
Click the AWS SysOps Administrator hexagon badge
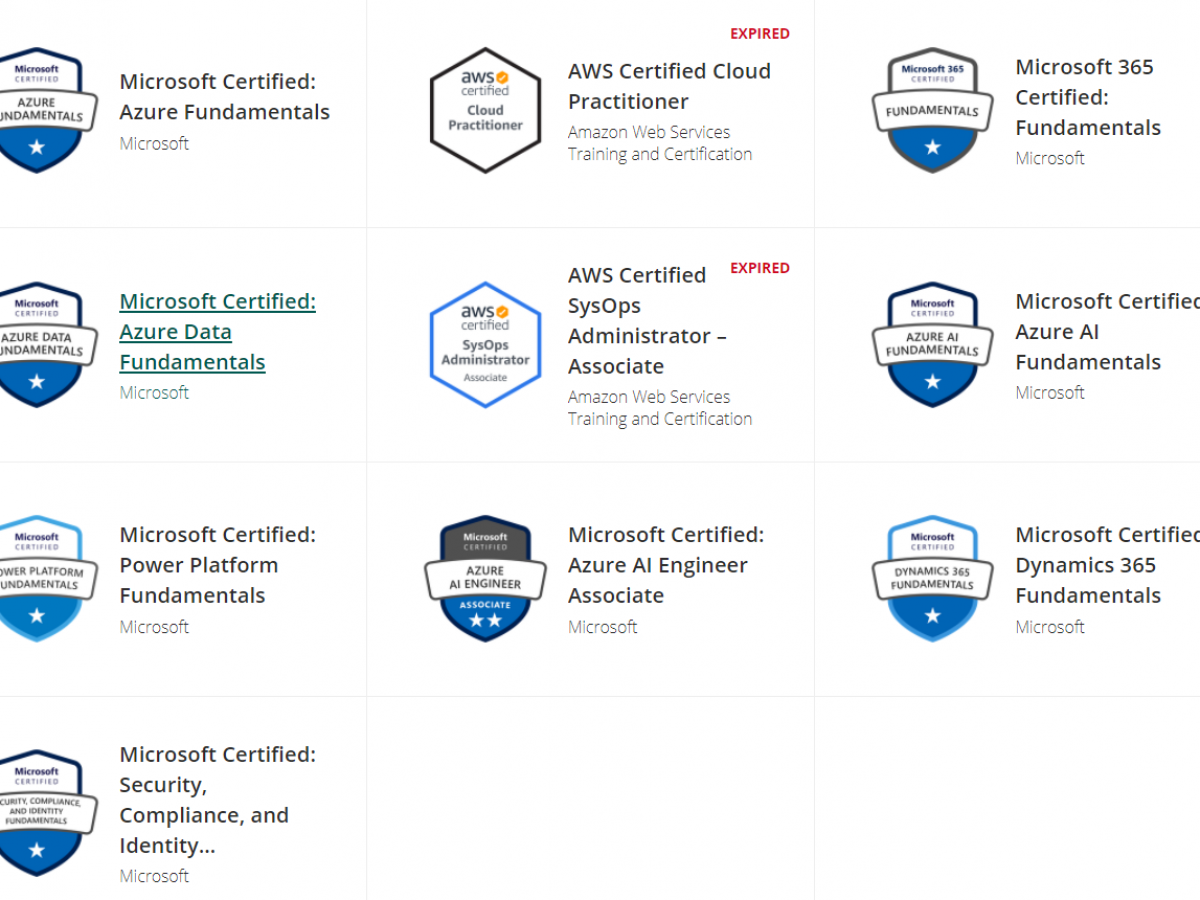pos(485,344)
